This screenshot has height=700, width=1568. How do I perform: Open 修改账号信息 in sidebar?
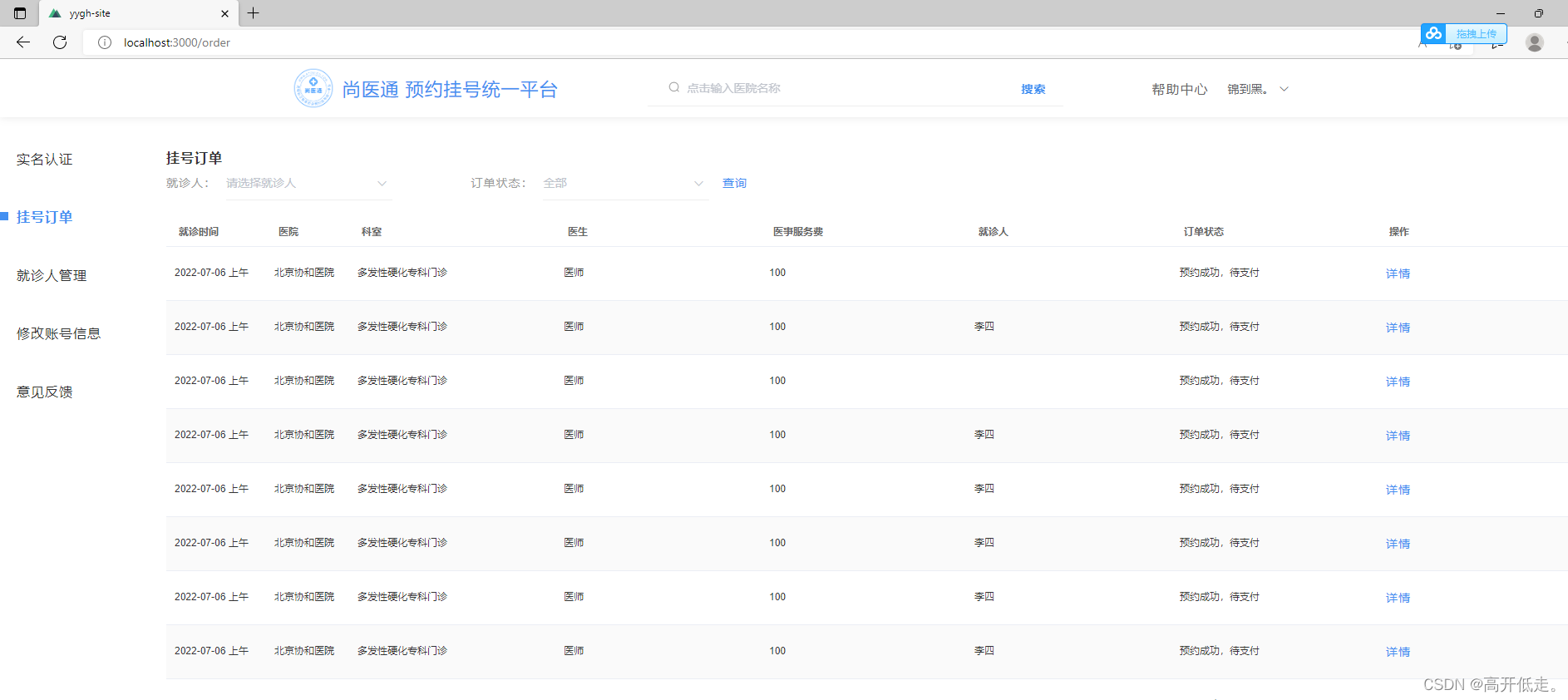(x=59, y=333)
